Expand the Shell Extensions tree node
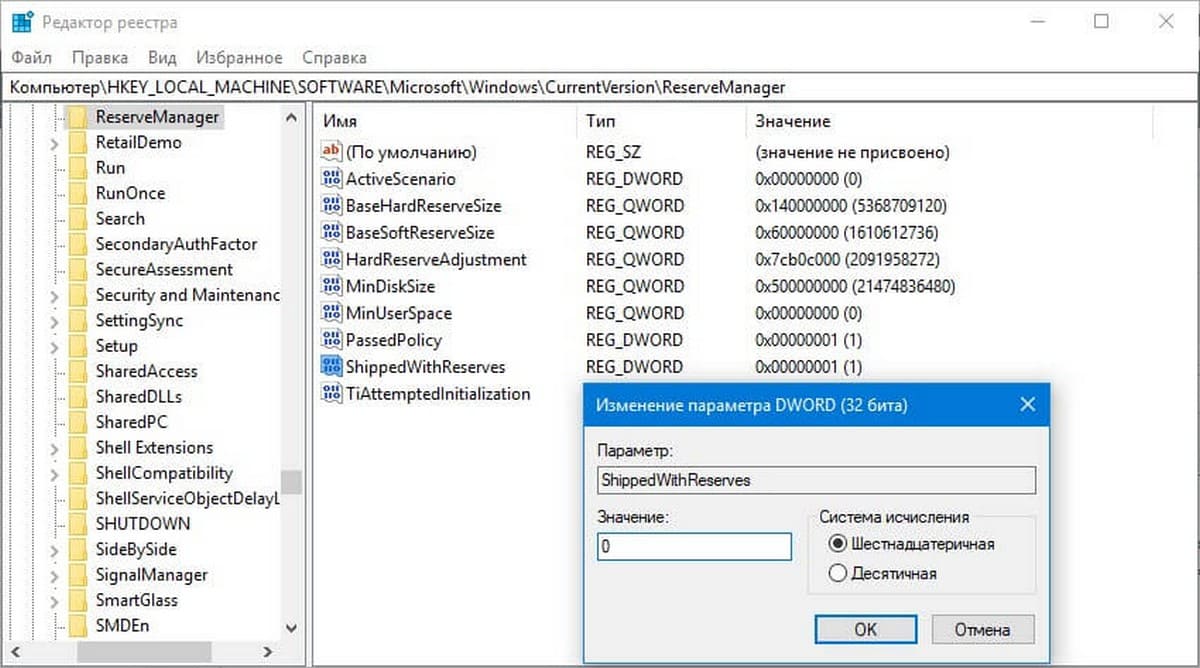This screenshot has height=668, width=1200. 55,448
